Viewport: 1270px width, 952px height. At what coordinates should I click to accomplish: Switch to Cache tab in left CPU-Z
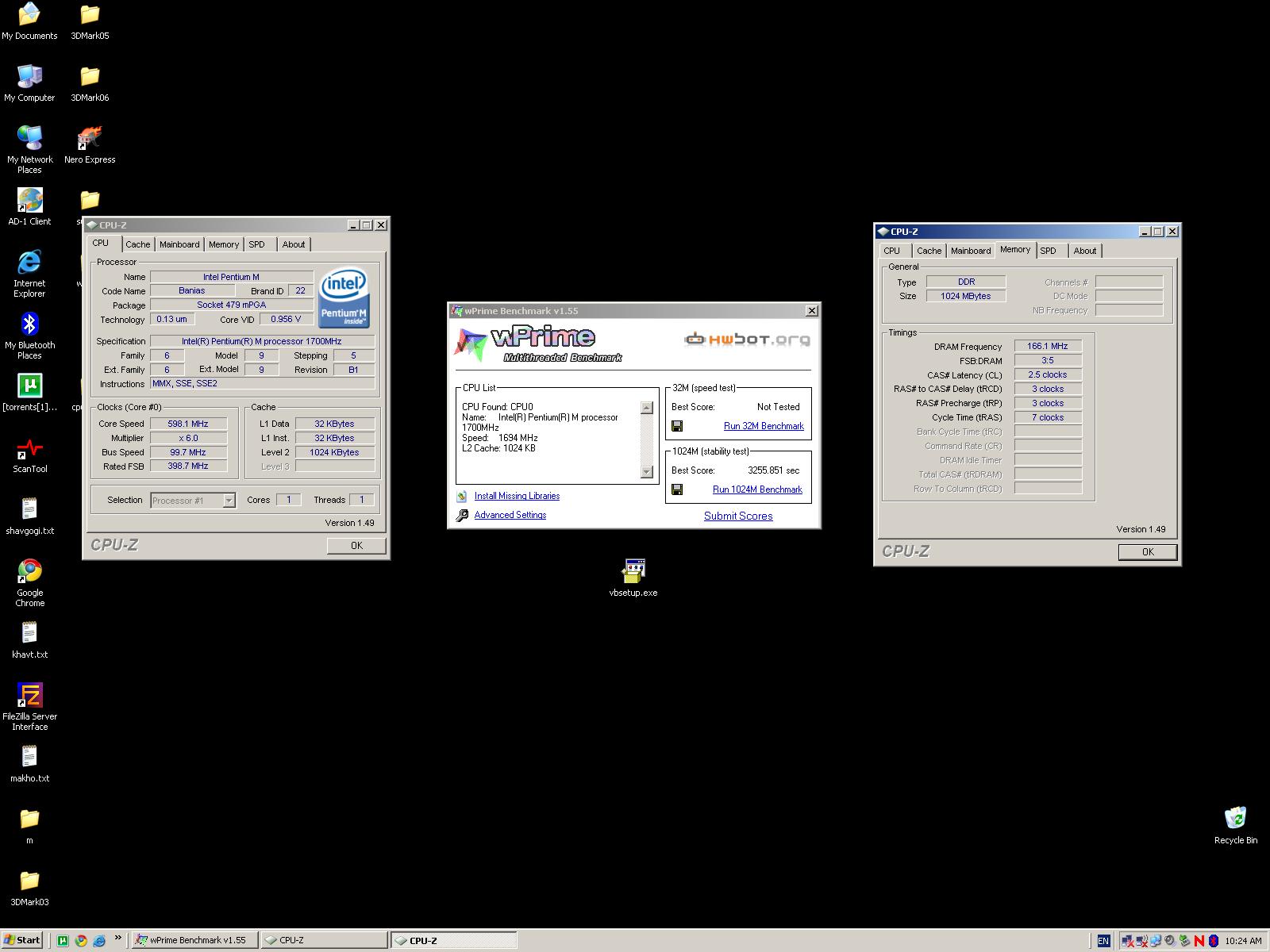137,244
